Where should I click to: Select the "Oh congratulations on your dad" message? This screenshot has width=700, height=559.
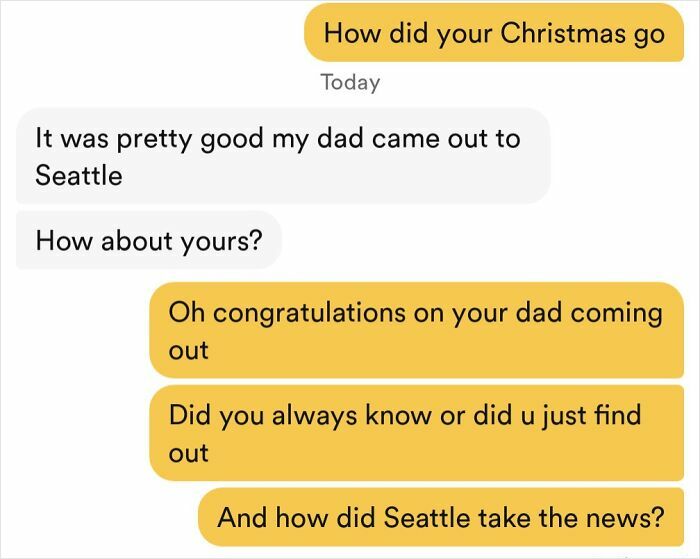415,330
